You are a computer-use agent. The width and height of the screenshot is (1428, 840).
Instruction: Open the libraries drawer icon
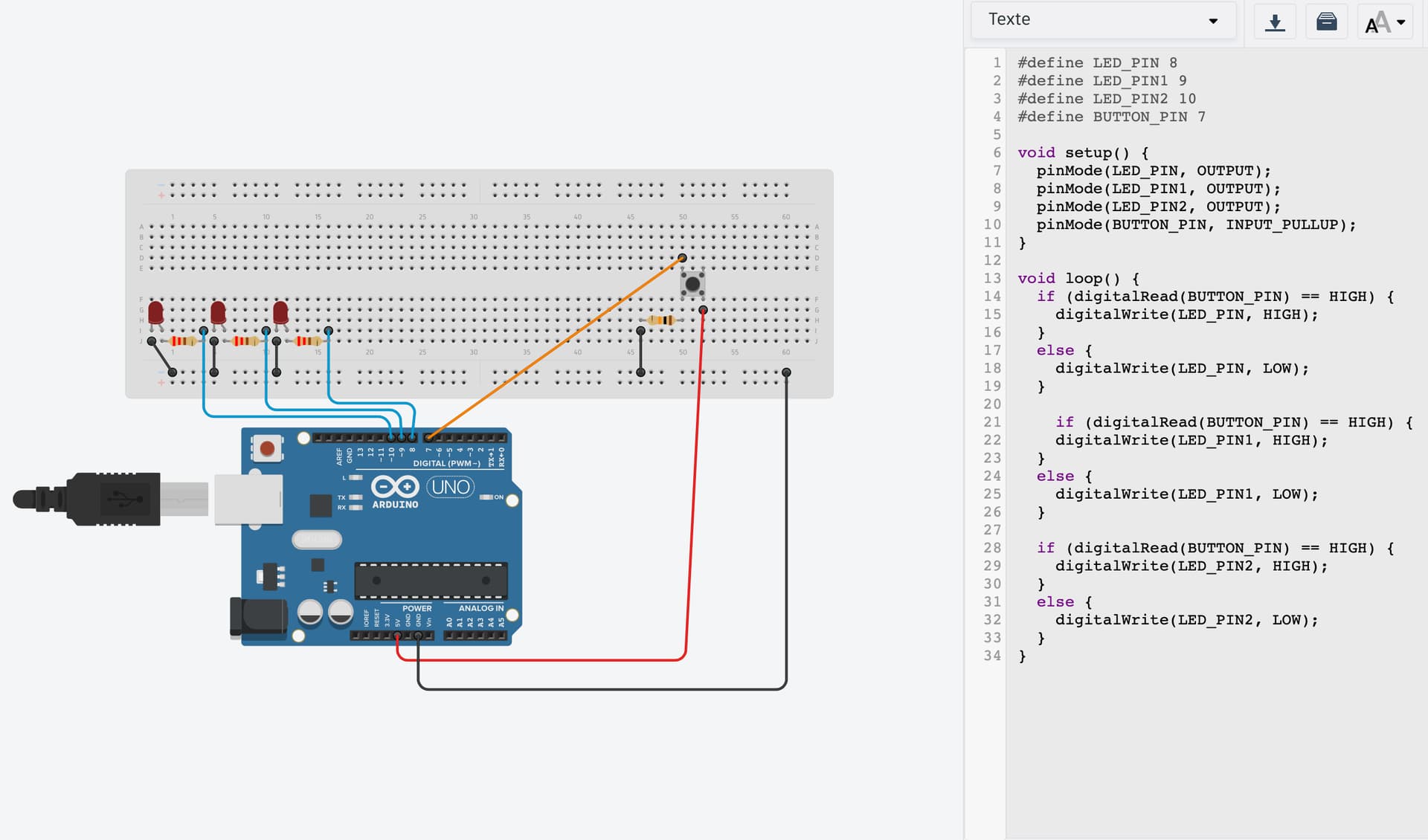point(1326,22)
